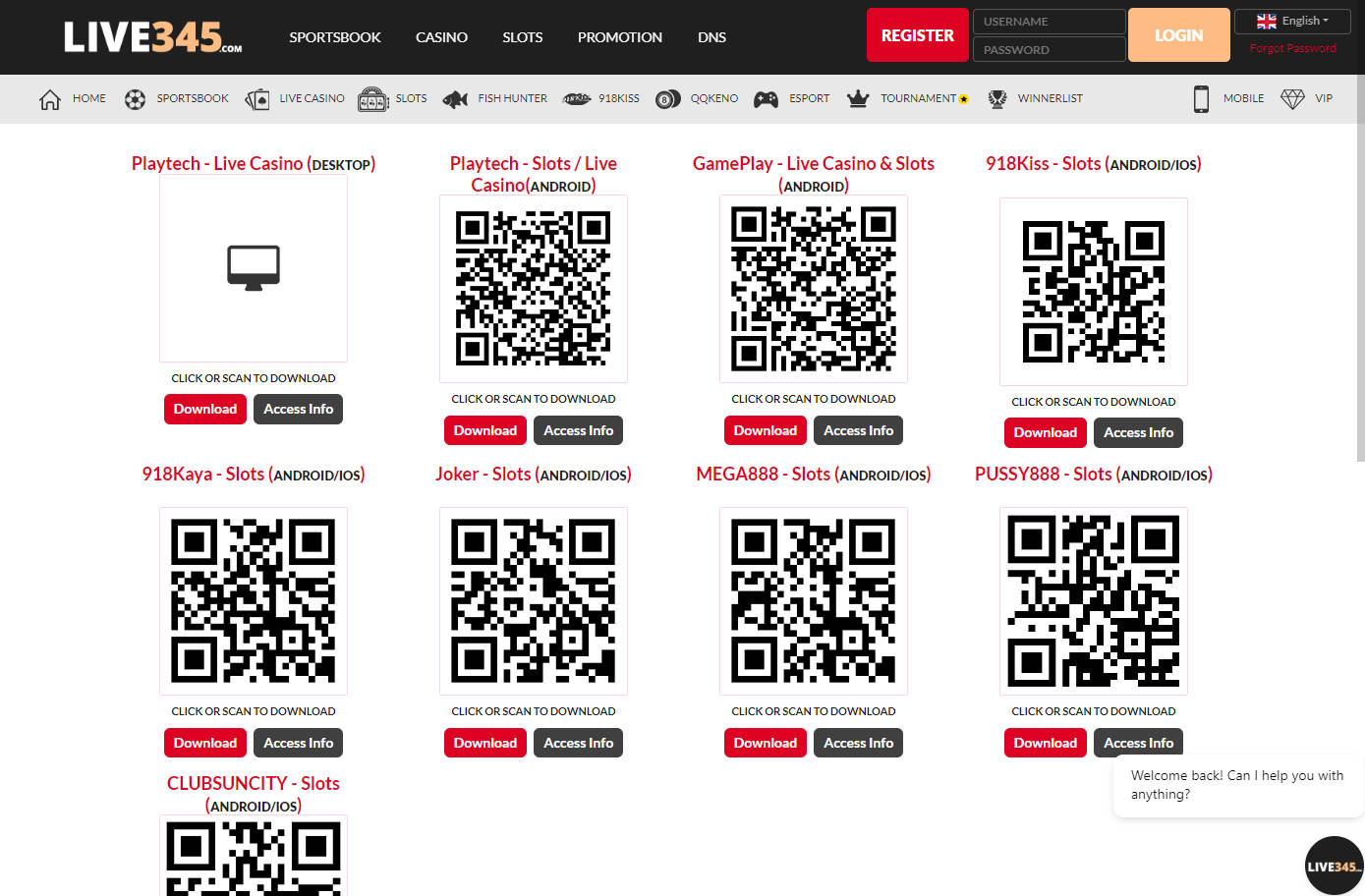Click the orange LOGIN button
Image resolution: width=1365 pixels, height=896 pixels.
click(1178, 35)
